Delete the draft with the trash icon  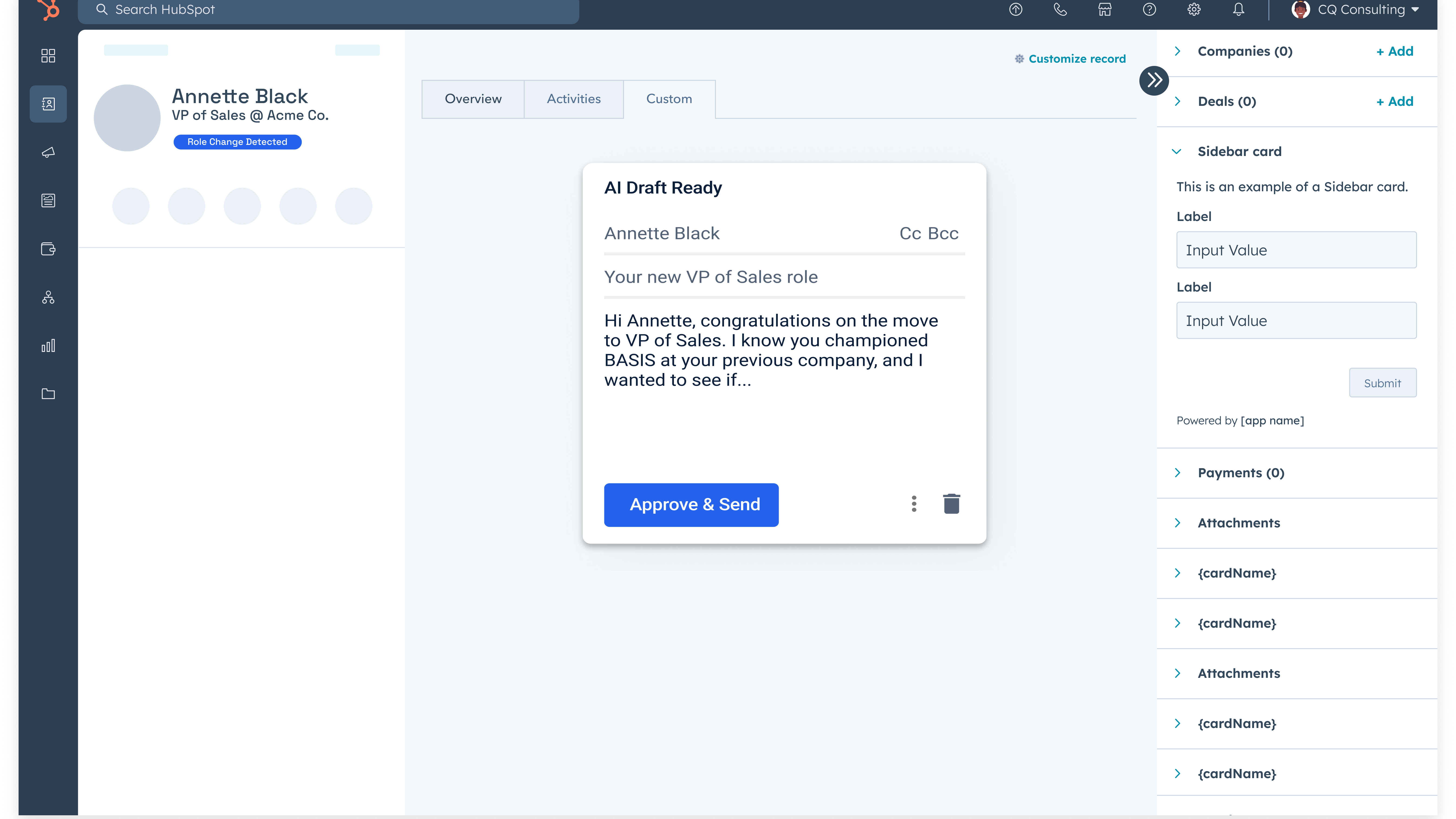click(x=951, y=504)
